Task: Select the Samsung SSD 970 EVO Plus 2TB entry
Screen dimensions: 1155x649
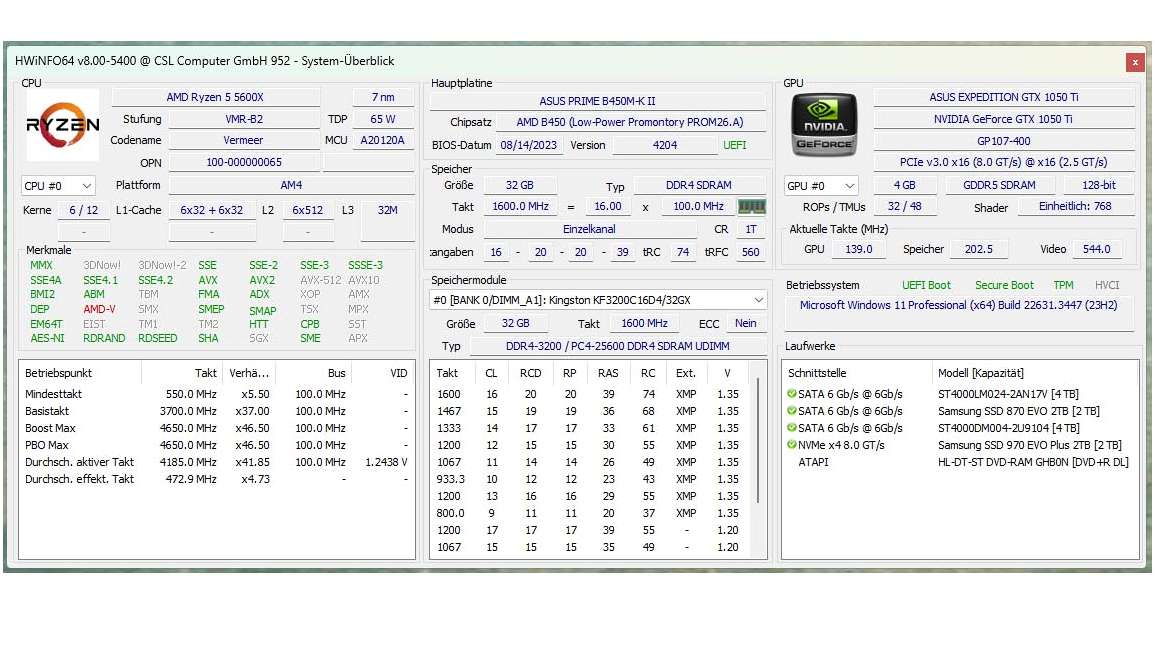Action: 1030,445
